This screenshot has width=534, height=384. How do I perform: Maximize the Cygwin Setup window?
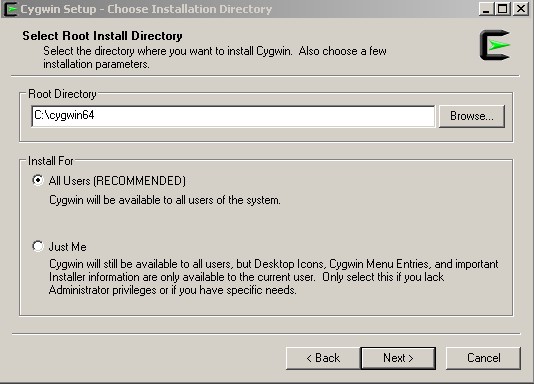[502, 9]
